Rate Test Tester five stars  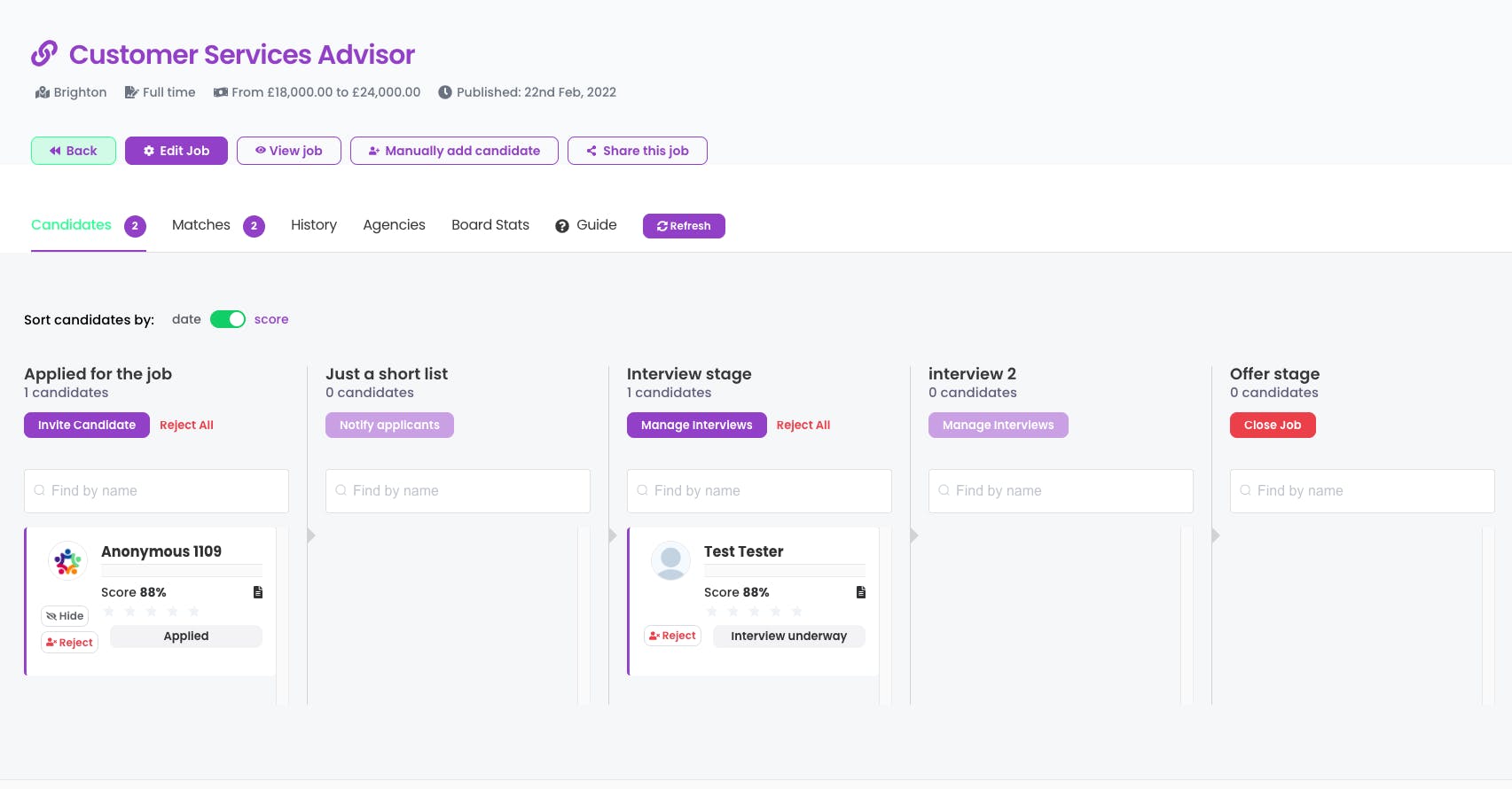point(797,612)
